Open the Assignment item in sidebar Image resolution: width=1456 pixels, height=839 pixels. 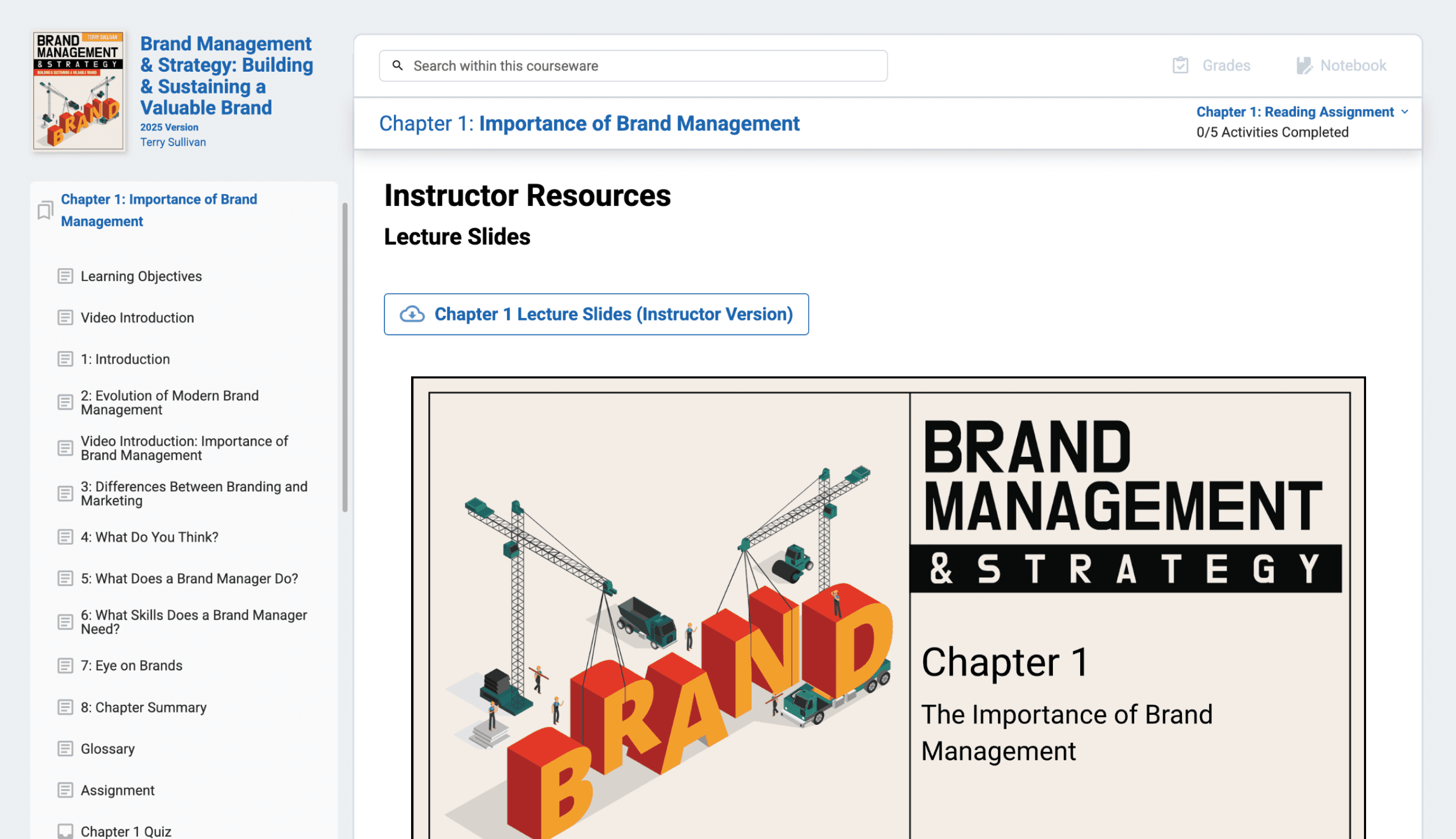click(118, 790)
